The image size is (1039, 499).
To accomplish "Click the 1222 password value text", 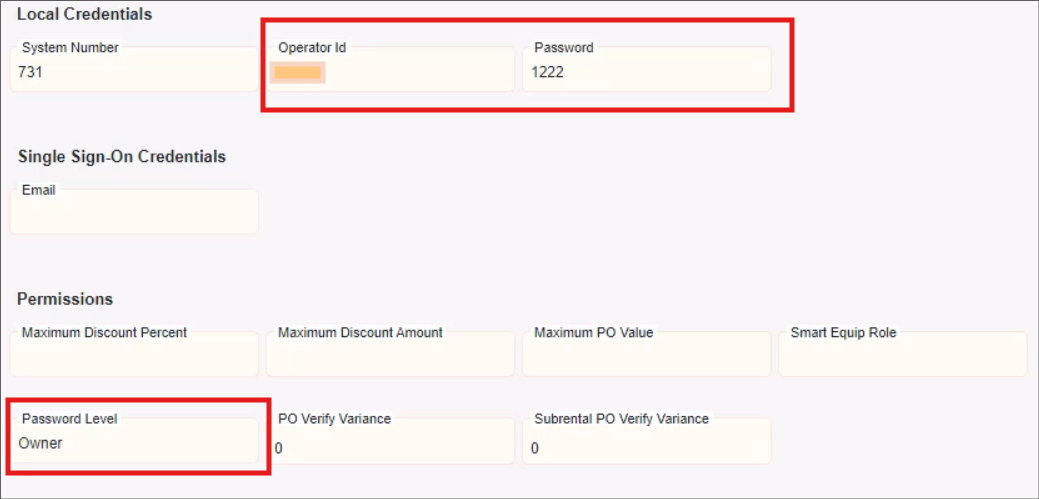I will tap(547, 72).
